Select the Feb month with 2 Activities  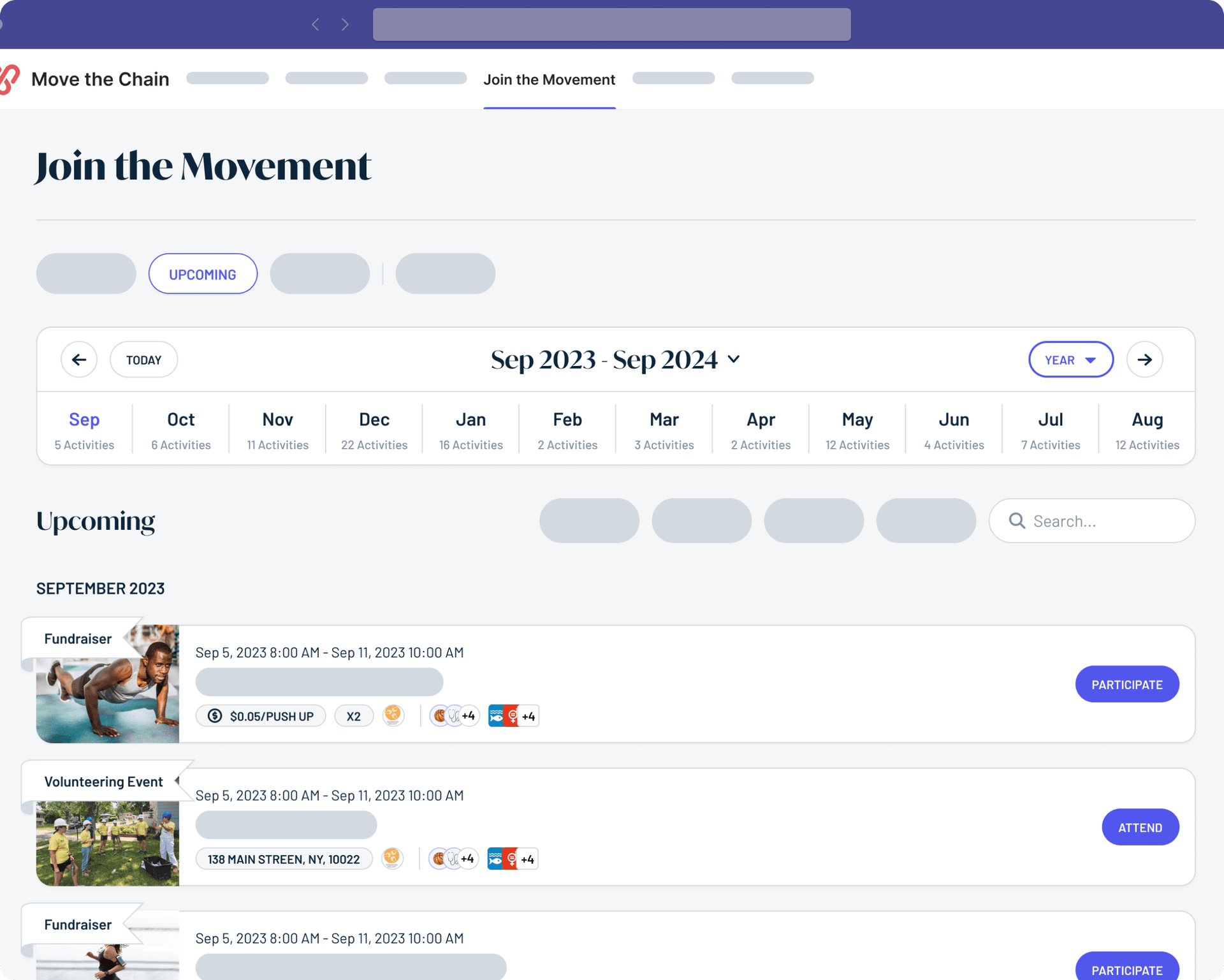(567, 430)
